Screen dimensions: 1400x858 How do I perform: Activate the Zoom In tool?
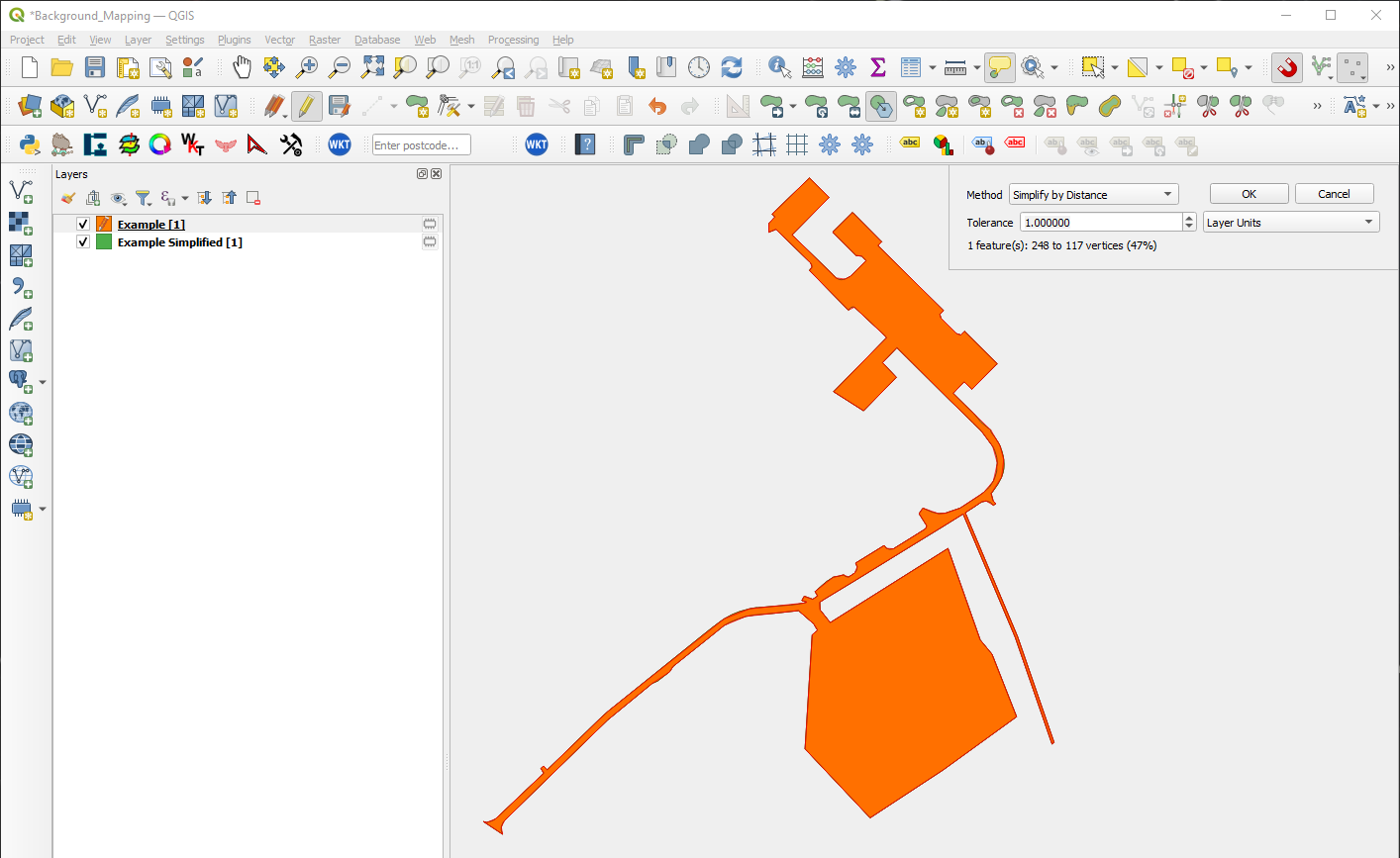coord(307,67)
